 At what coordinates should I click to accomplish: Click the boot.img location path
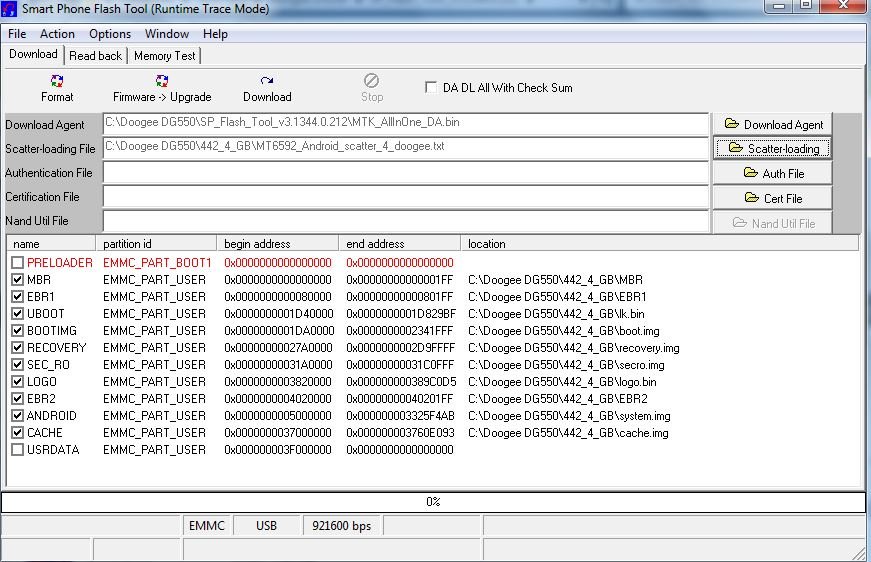[x=564, y=331]
